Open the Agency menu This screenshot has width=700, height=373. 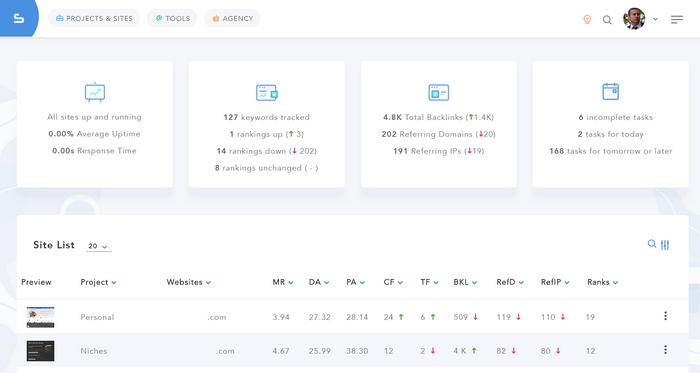point(232,18)
